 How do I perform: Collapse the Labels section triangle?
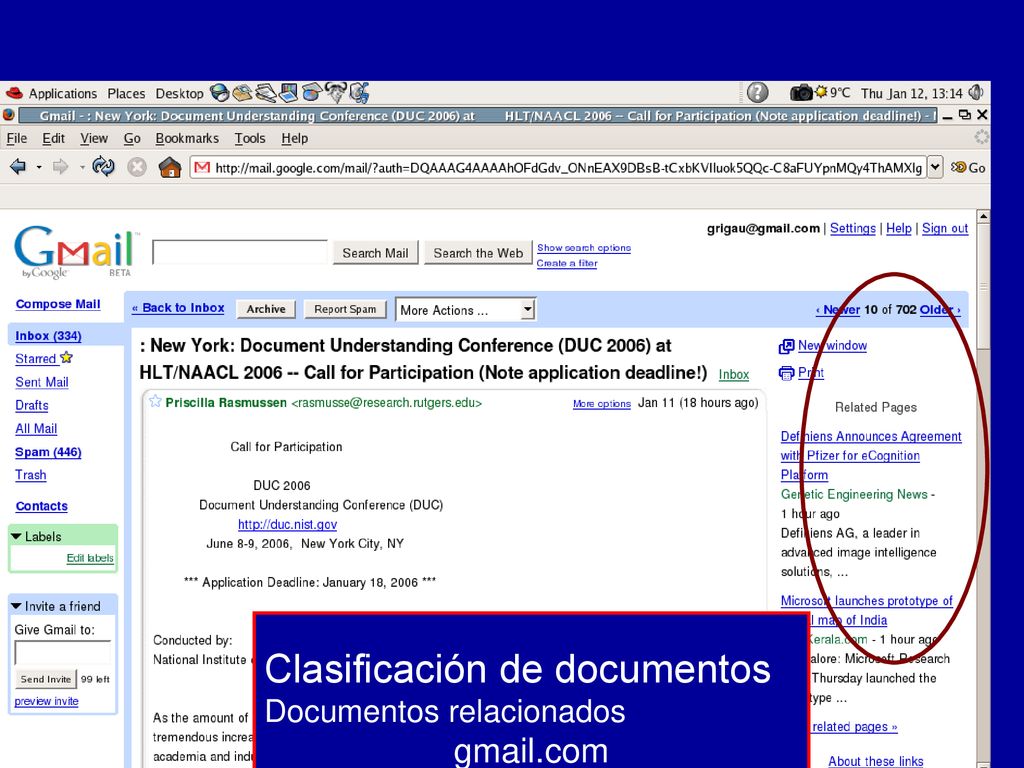click(16, 536)
